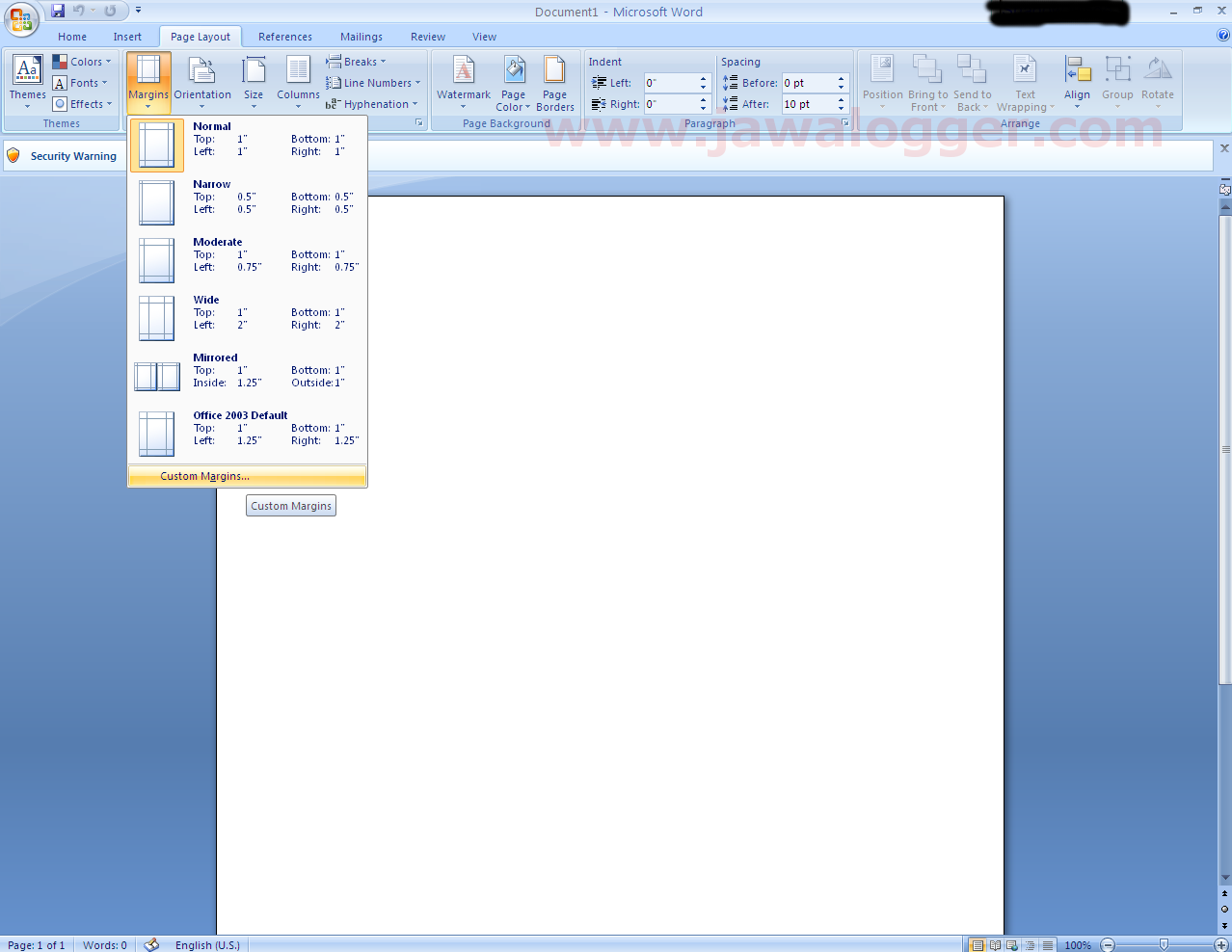The width and height of the screenshot is (1232, 952).
Task: Open the Office button menu
Action: (x=21, y=19)
